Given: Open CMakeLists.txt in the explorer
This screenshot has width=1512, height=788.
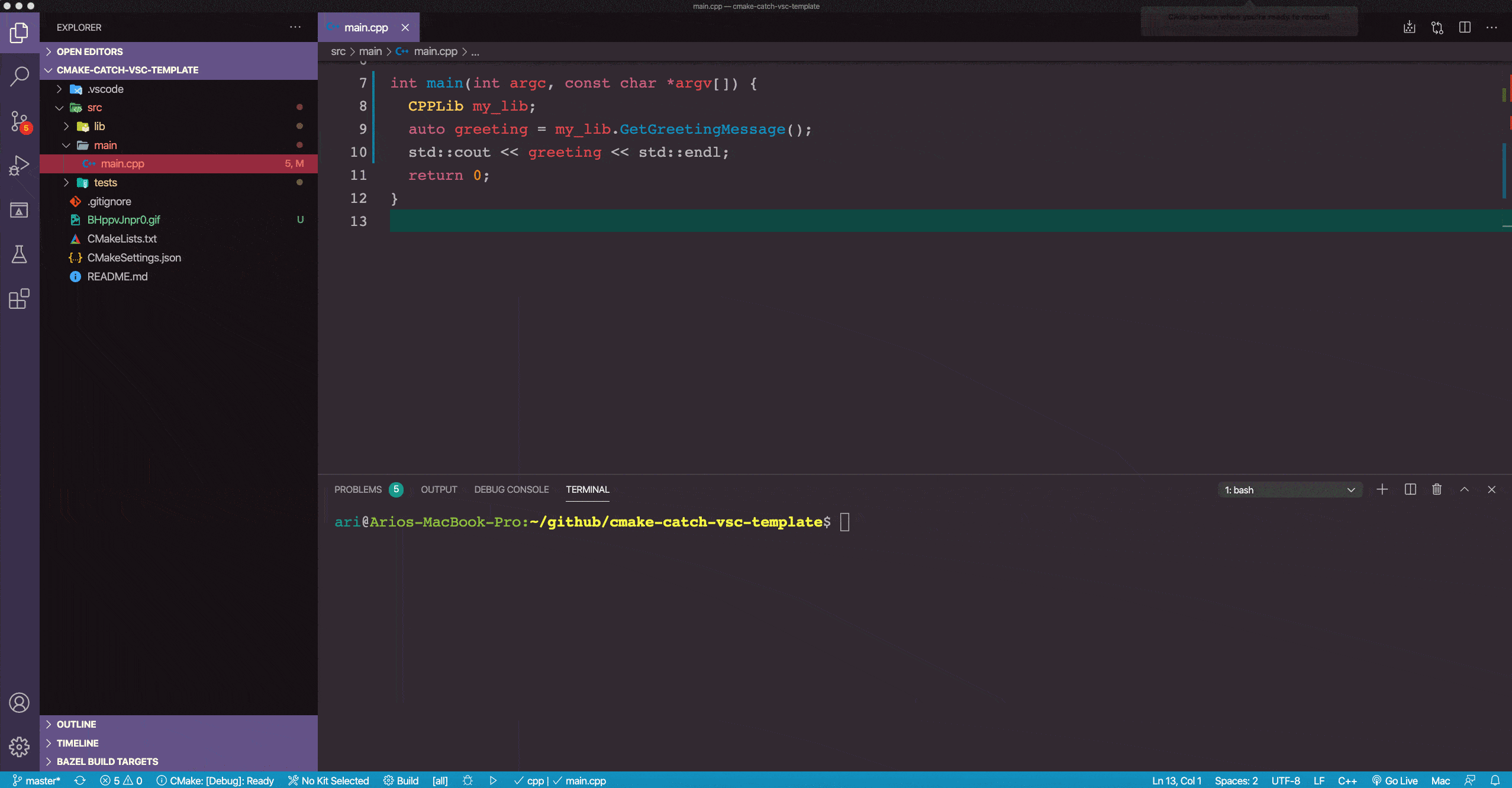Looking at the screenshot, I should (122, 239).
